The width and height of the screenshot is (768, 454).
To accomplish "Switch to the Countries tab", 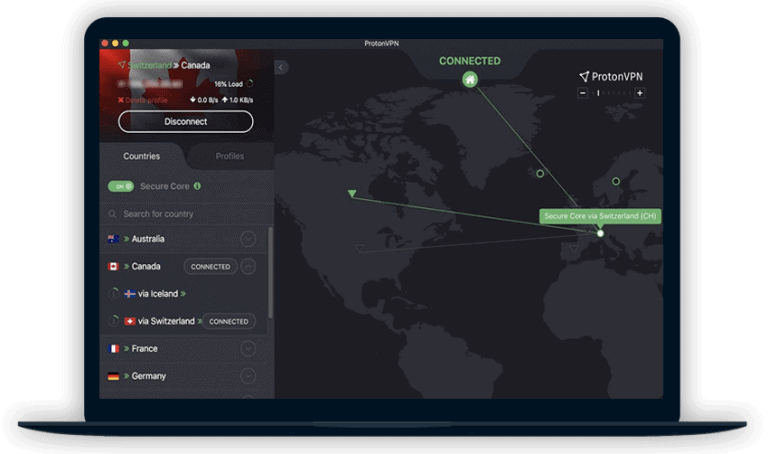I will [142, 156].
